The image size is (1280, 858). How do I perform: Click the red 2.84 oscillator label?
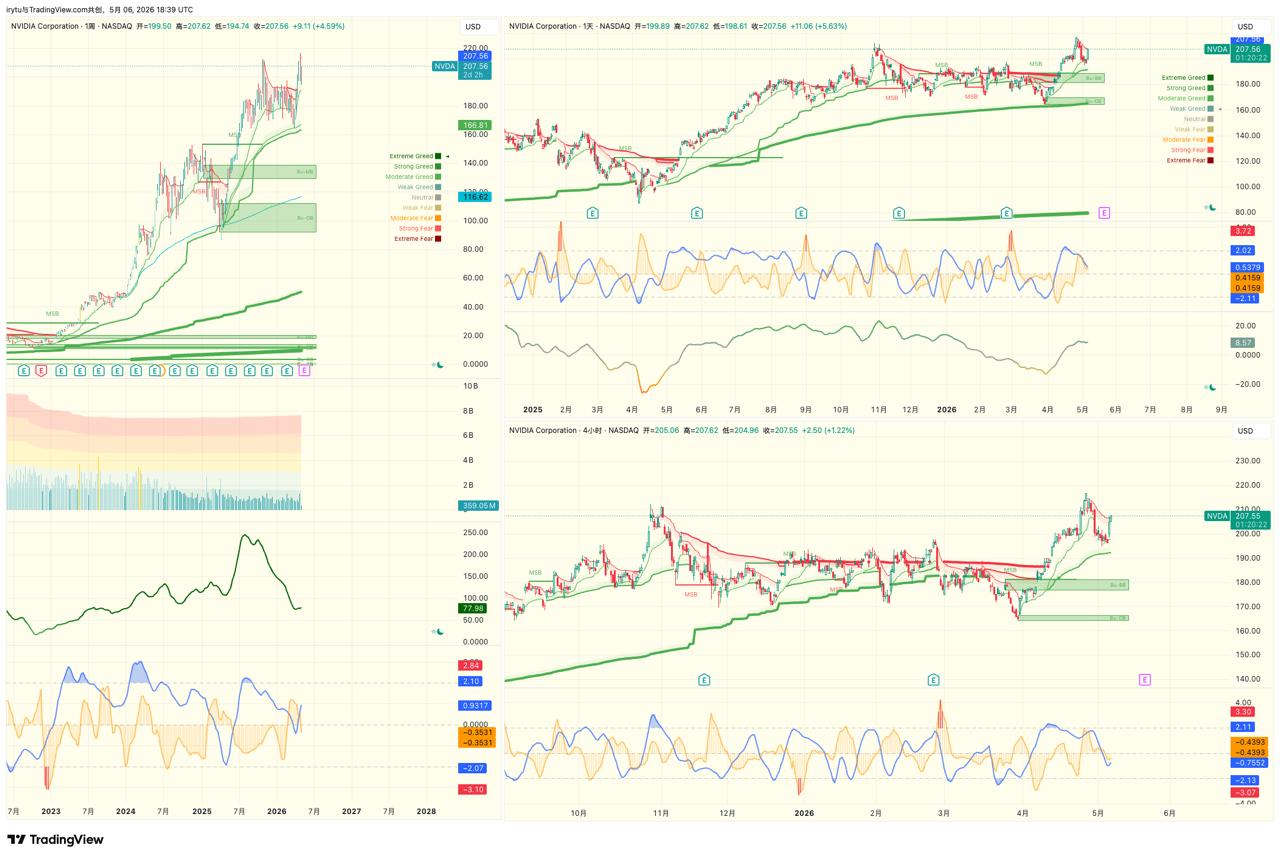[470, 665]
